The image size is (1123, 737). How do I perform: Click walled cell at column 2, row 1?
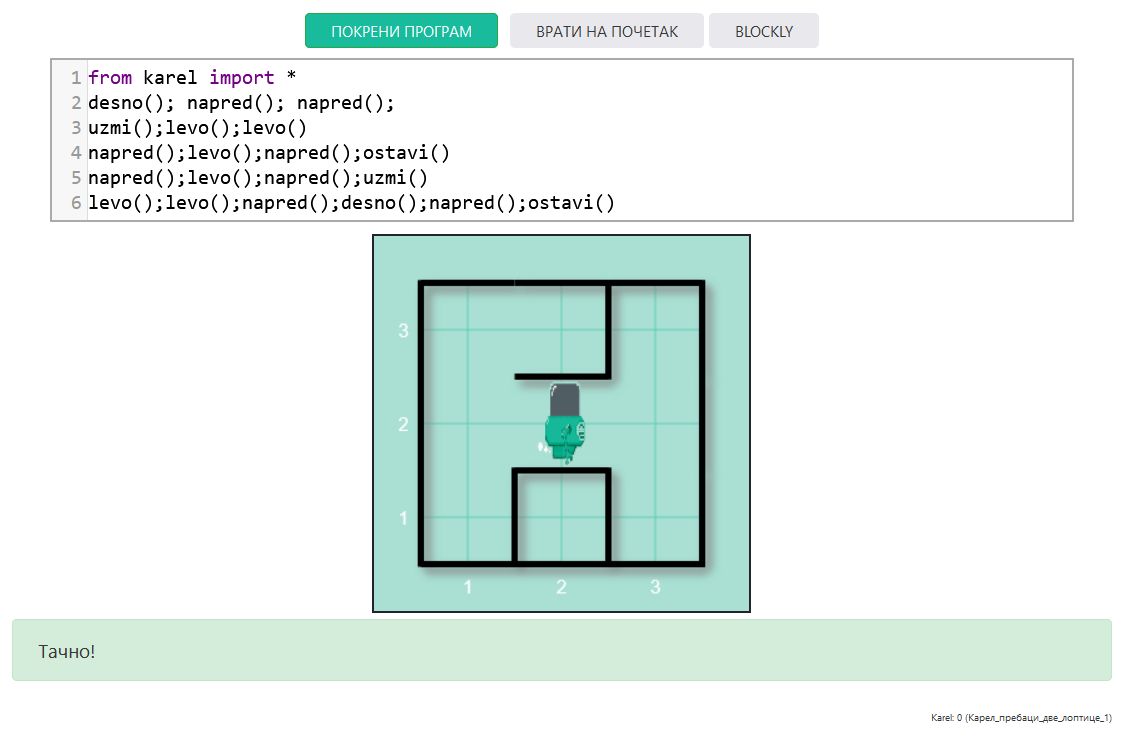click(x=561, y=518)
